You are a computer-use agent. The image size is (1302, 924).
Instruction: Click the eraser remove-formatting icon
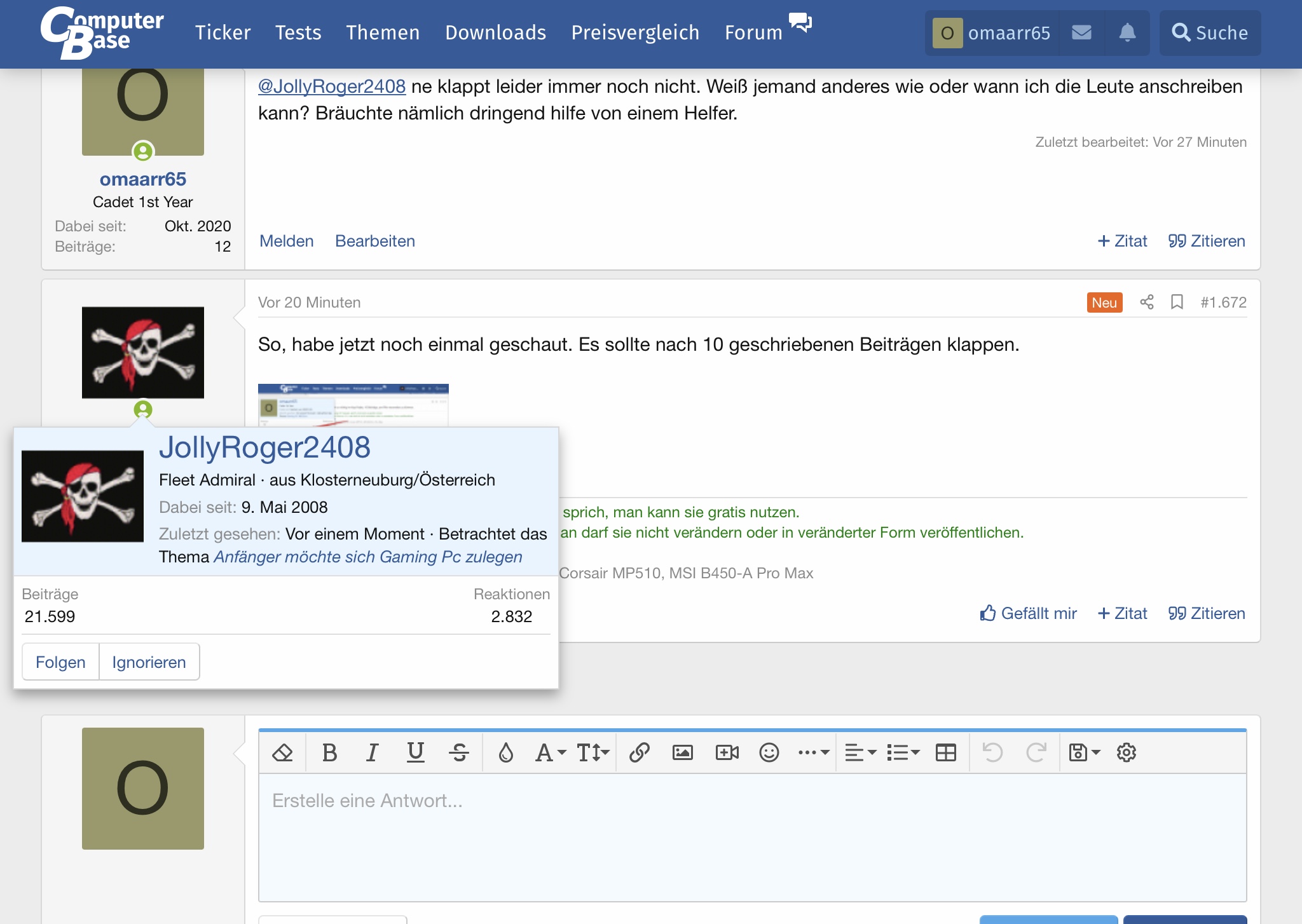282,752
